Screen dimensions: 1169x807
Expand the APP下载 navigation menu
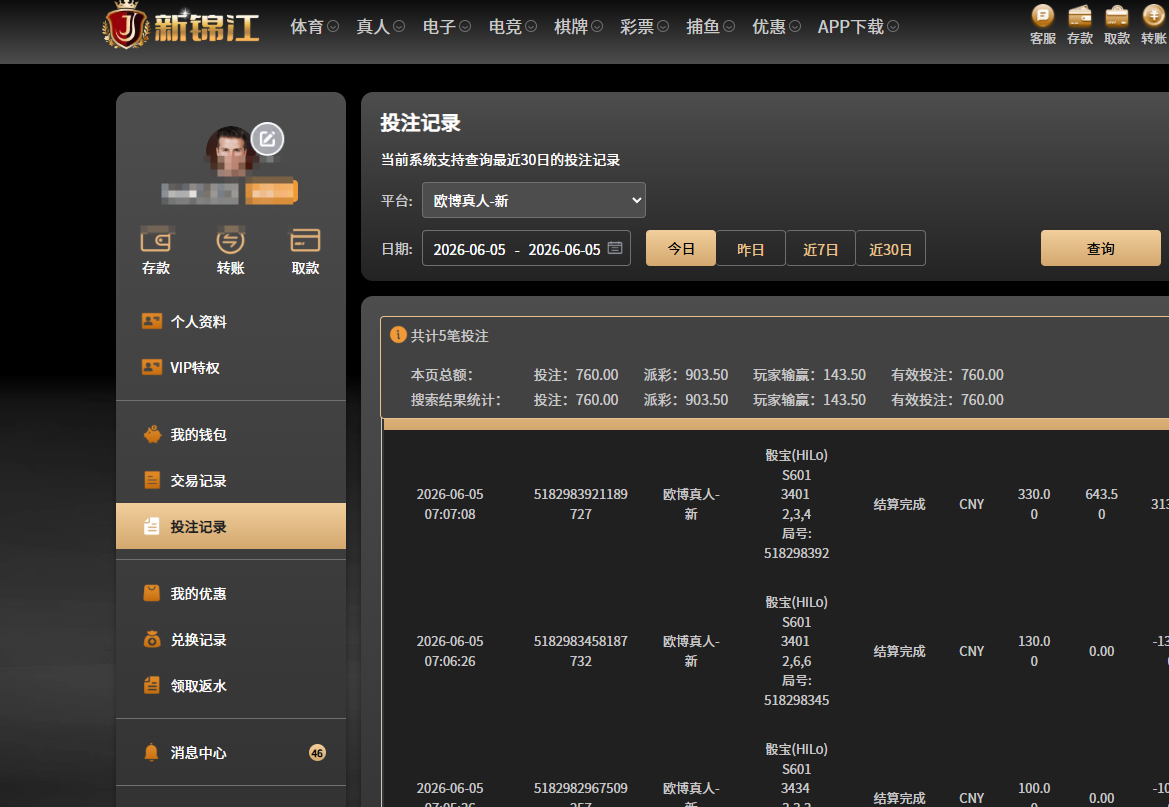pyautogui.click(x=858, y=27)
